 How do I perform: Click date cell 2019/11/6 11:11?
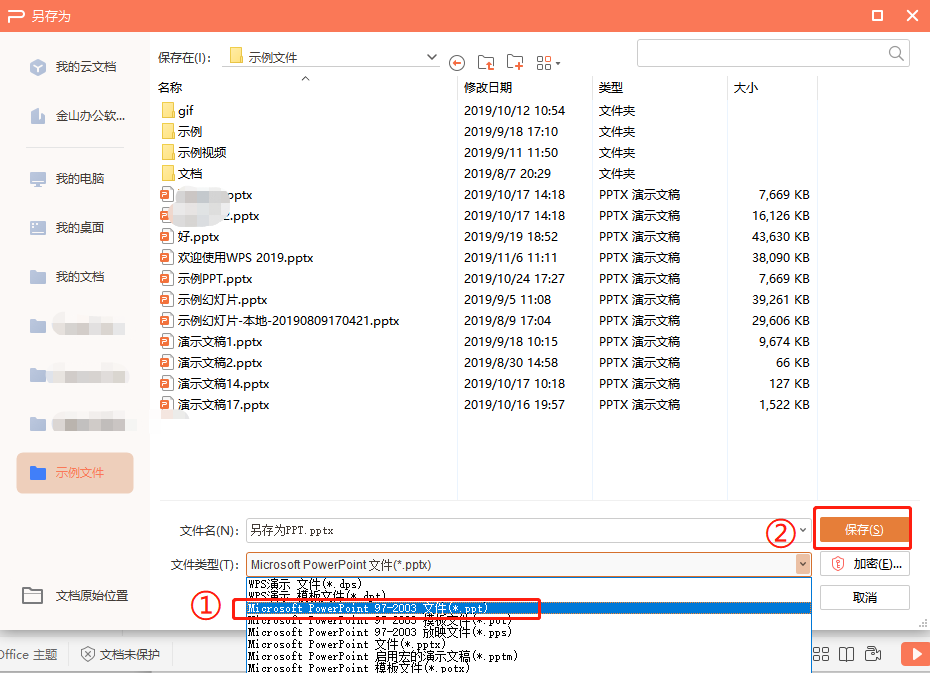[x=510, y=258]
